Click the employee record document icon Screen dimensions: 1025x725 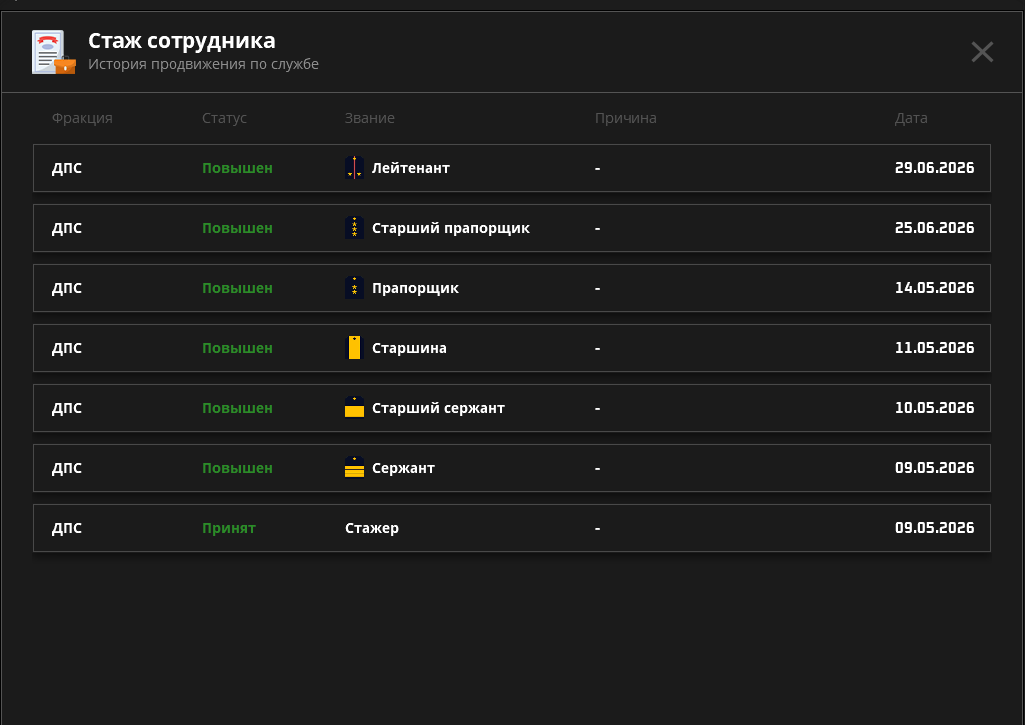[54, 52]
